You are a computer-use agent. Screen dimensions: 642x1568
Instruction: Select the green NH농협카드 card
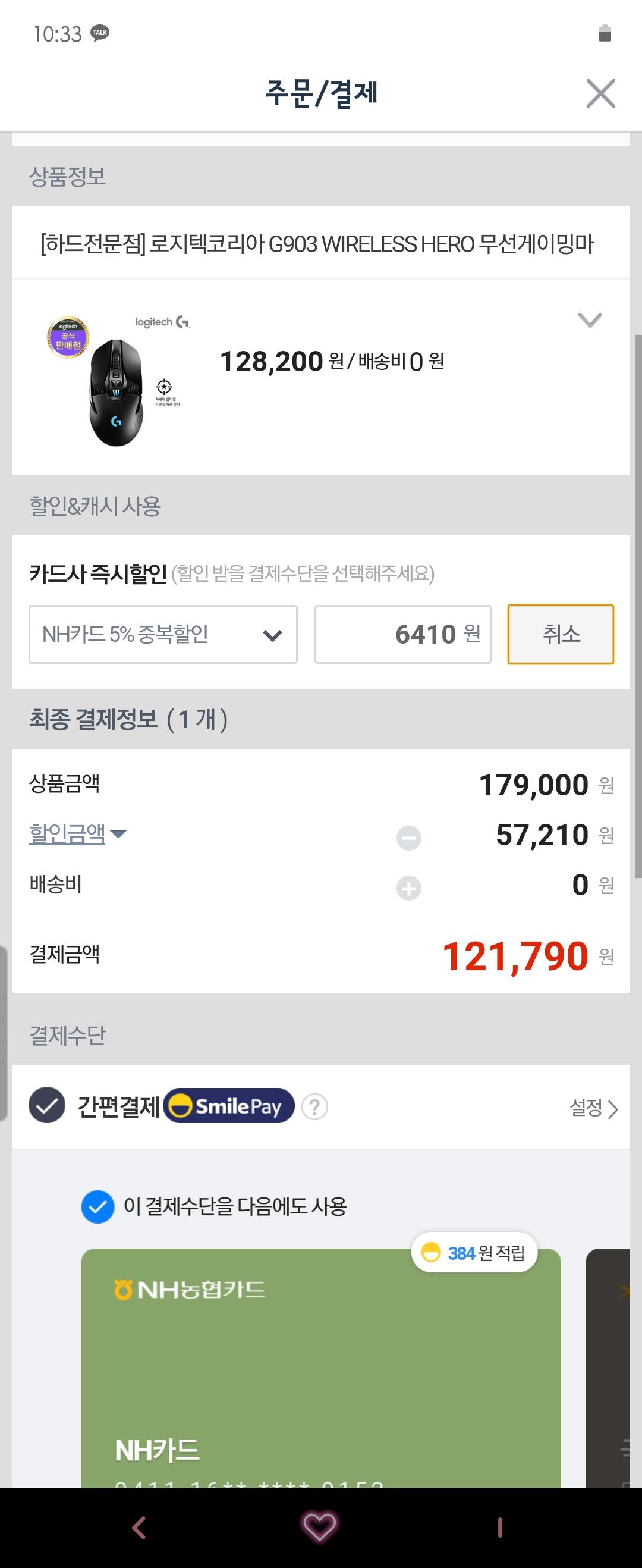320,1369
